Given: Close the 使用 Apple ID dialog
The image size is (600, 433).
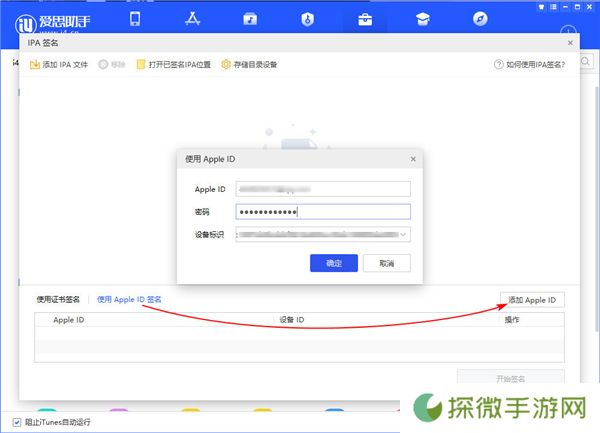Looking at the screenshot, I should (x=413, y=159).
